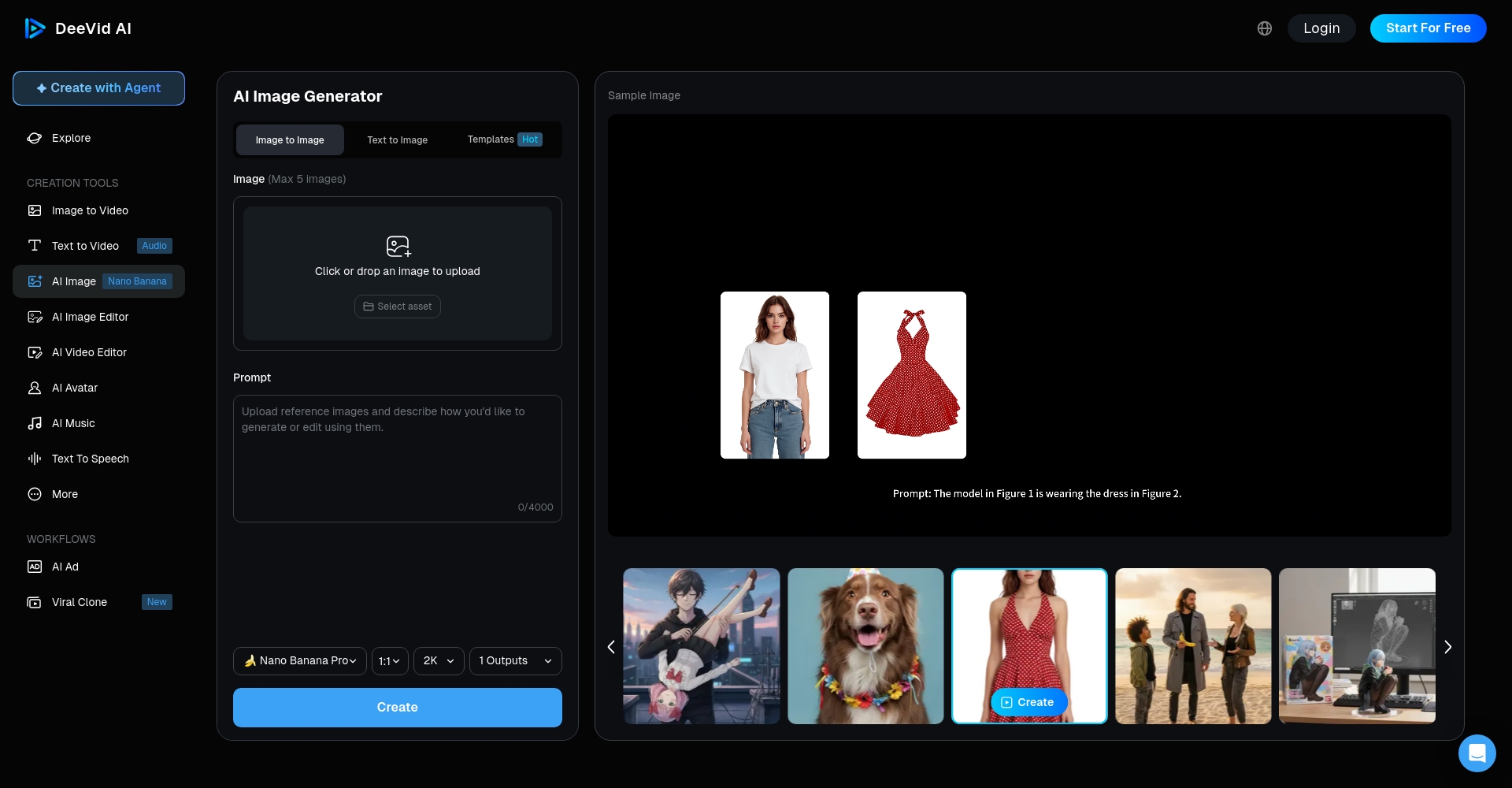Open Explore from the sidebar

pyautogui.click(x=71, y=138)
